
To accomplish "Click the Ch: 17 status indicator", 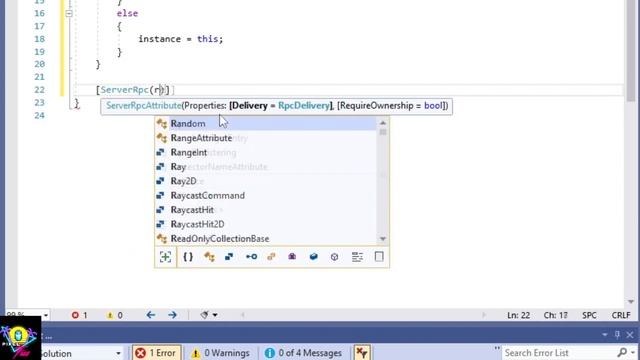I will tap(556, 315).
